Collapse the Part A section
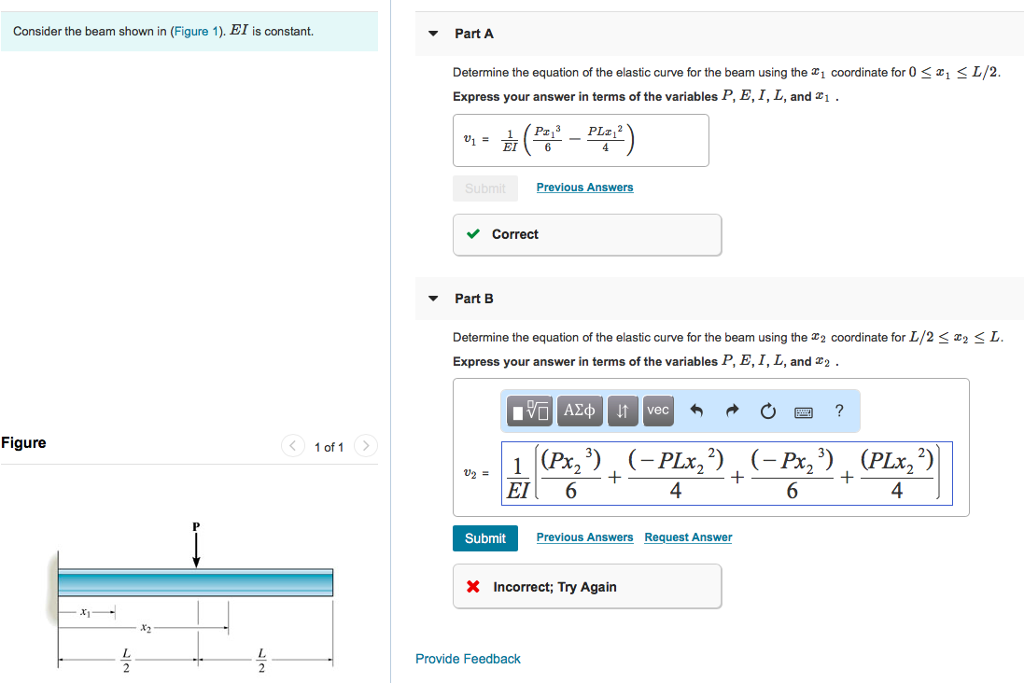The width and height of the screenshot is (1024, 683). click(x=432, y=32)
